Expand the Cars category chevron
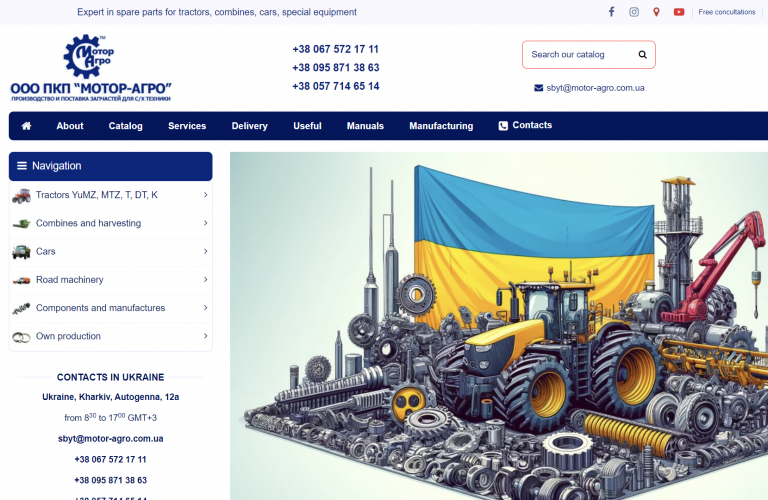Image resolution: width=768 pixels, height=500 pixels. 205,251
